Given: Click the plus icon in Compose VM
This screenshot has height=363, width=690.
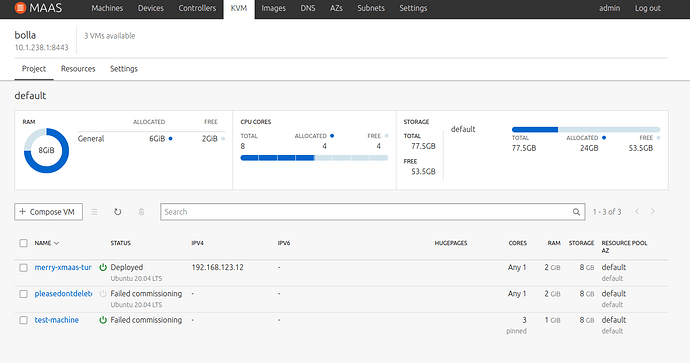Looking at the screenshot, I should [x=23, y=212].
